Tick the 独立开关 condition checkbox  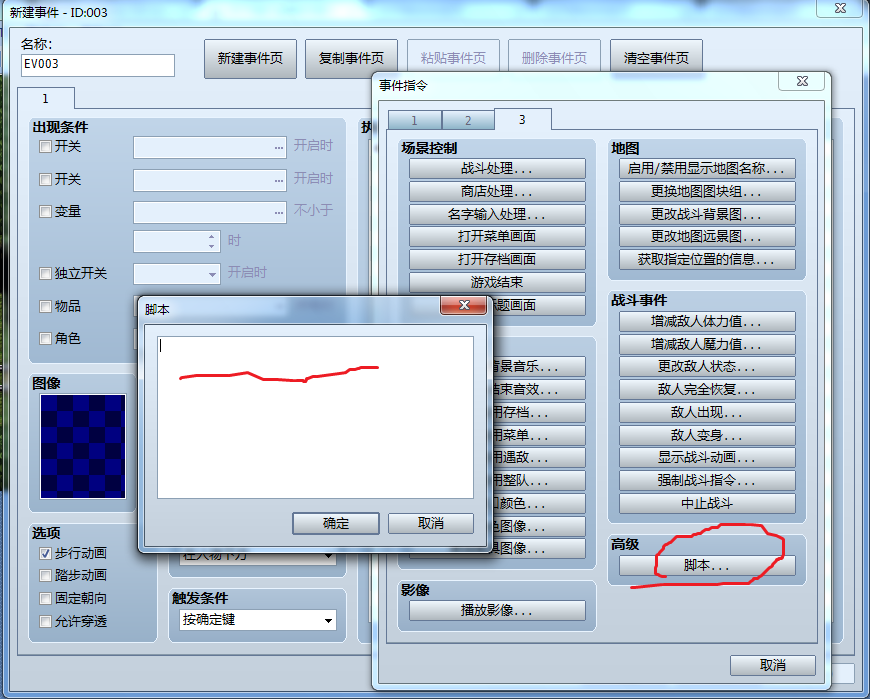coord(45,273)
